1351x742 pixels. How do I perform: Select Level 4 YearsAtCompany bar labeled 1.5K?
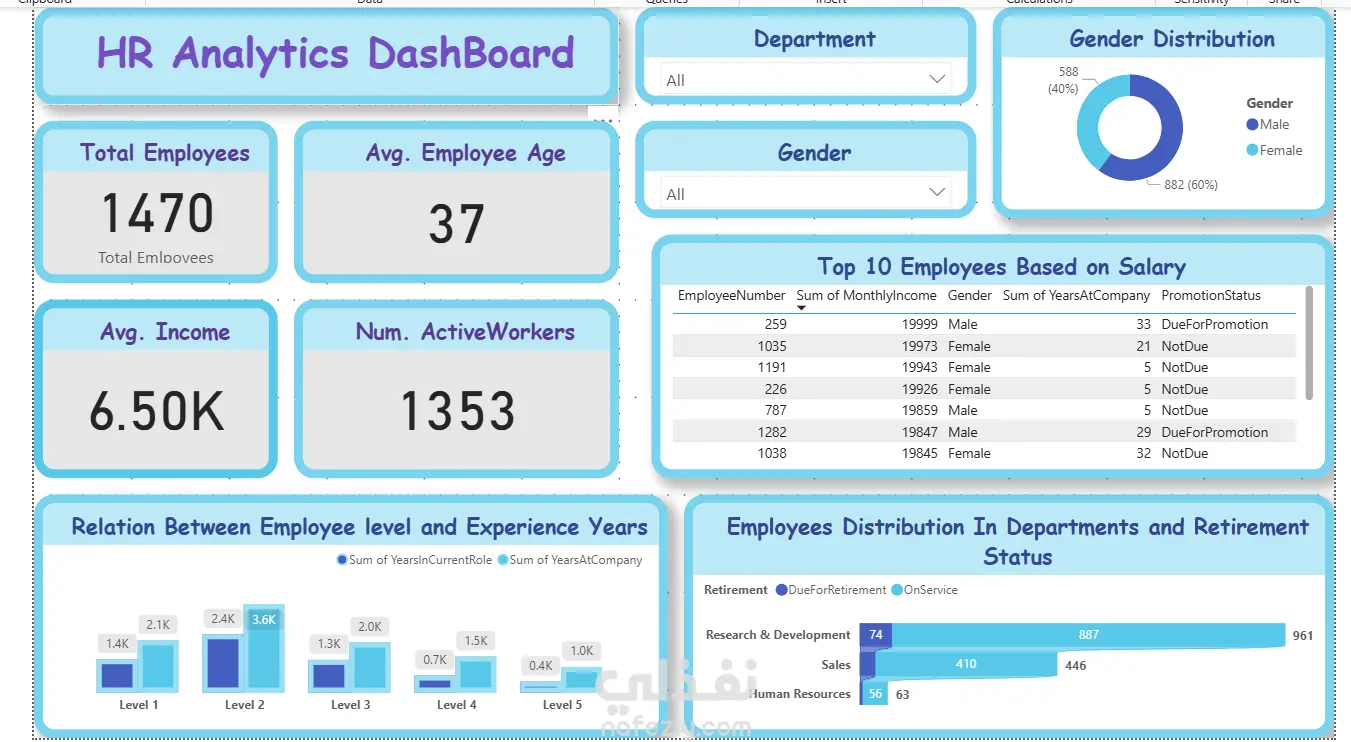tap(476, 674)
